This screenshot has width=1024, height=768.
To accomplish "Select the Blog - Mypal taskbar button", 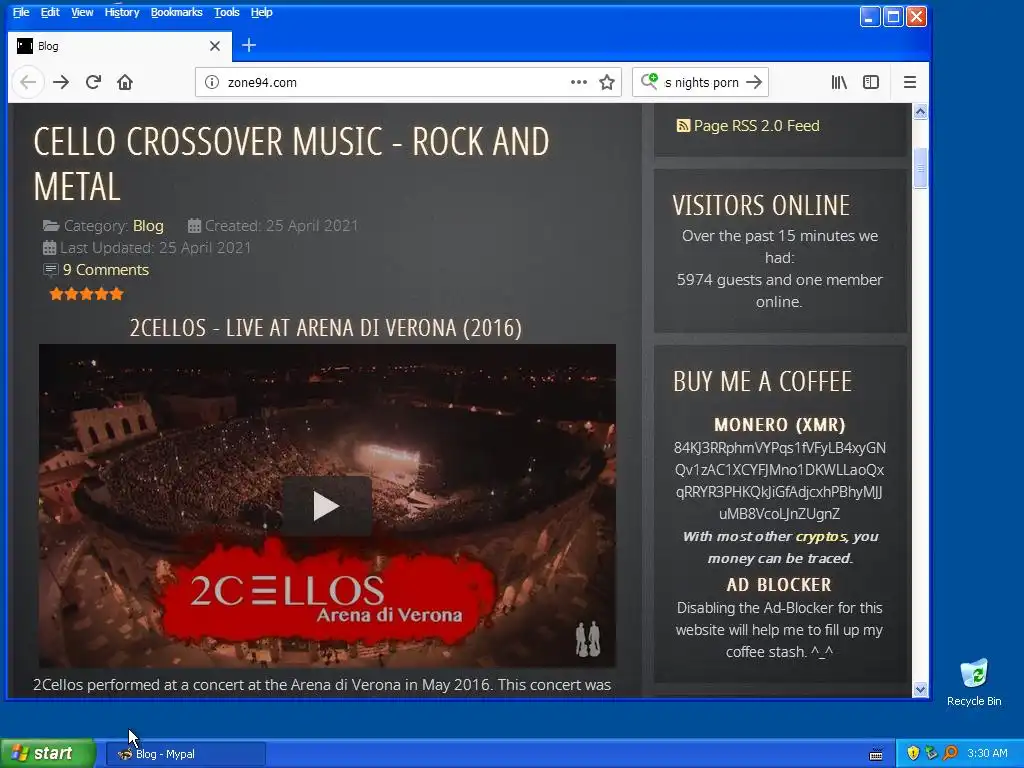I will [x=186, y=754].
